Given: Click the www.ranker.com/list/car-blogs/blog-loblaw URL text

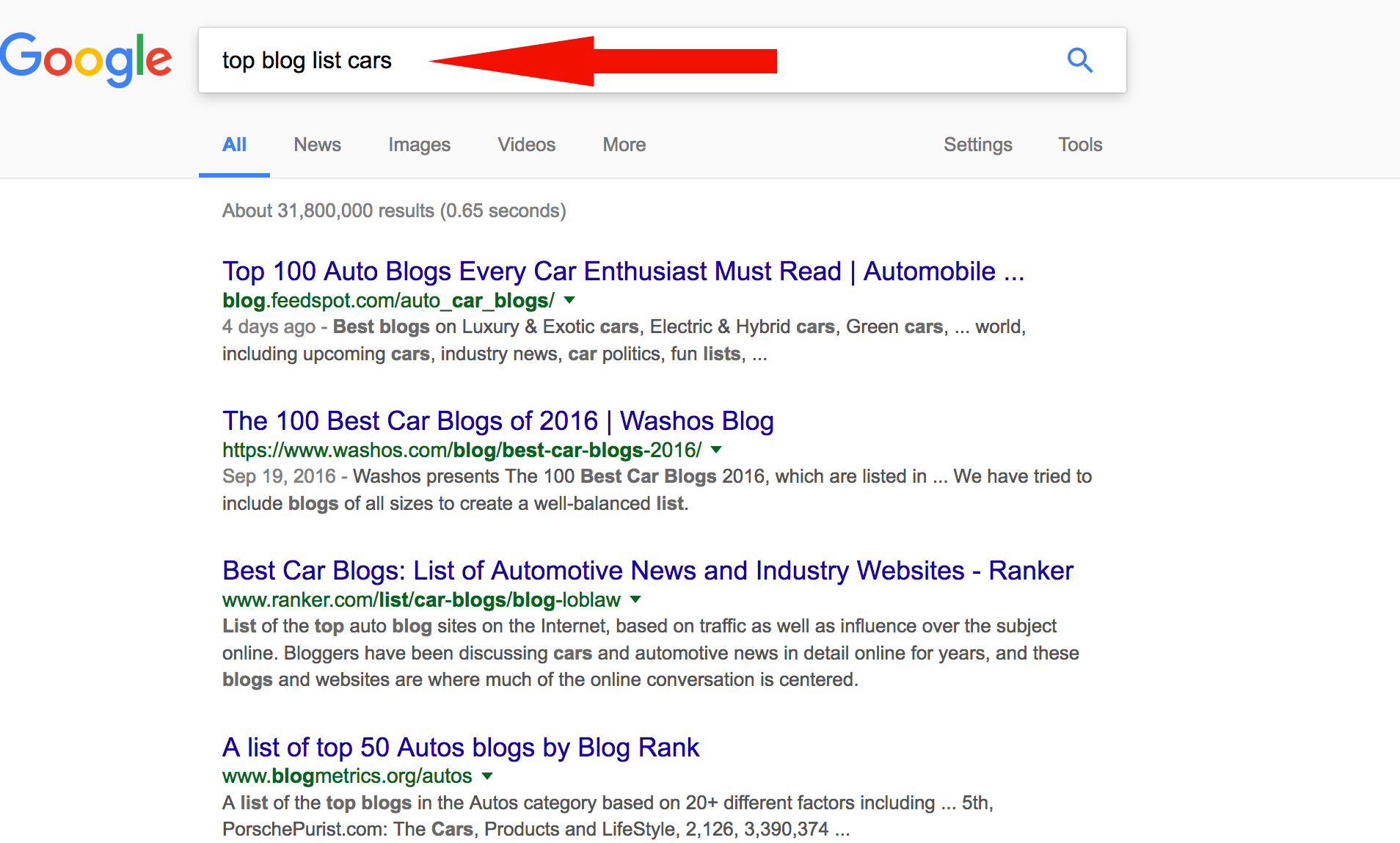Looking at the screenshot, I should point(421,600).
